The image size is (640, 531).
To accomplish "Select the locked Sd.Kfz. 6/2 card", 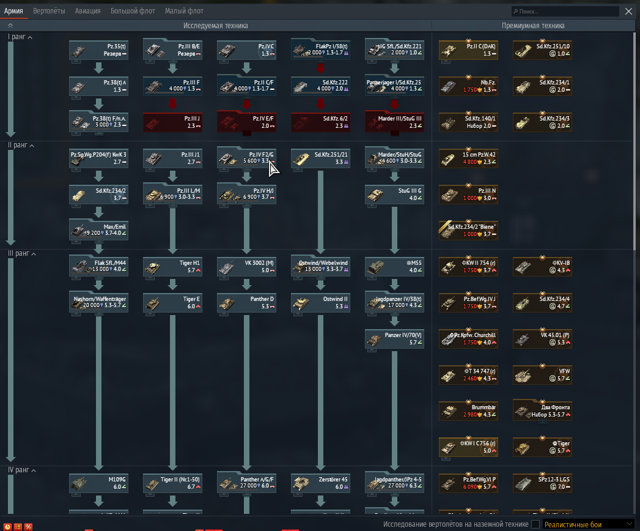I will coord(320,122).
